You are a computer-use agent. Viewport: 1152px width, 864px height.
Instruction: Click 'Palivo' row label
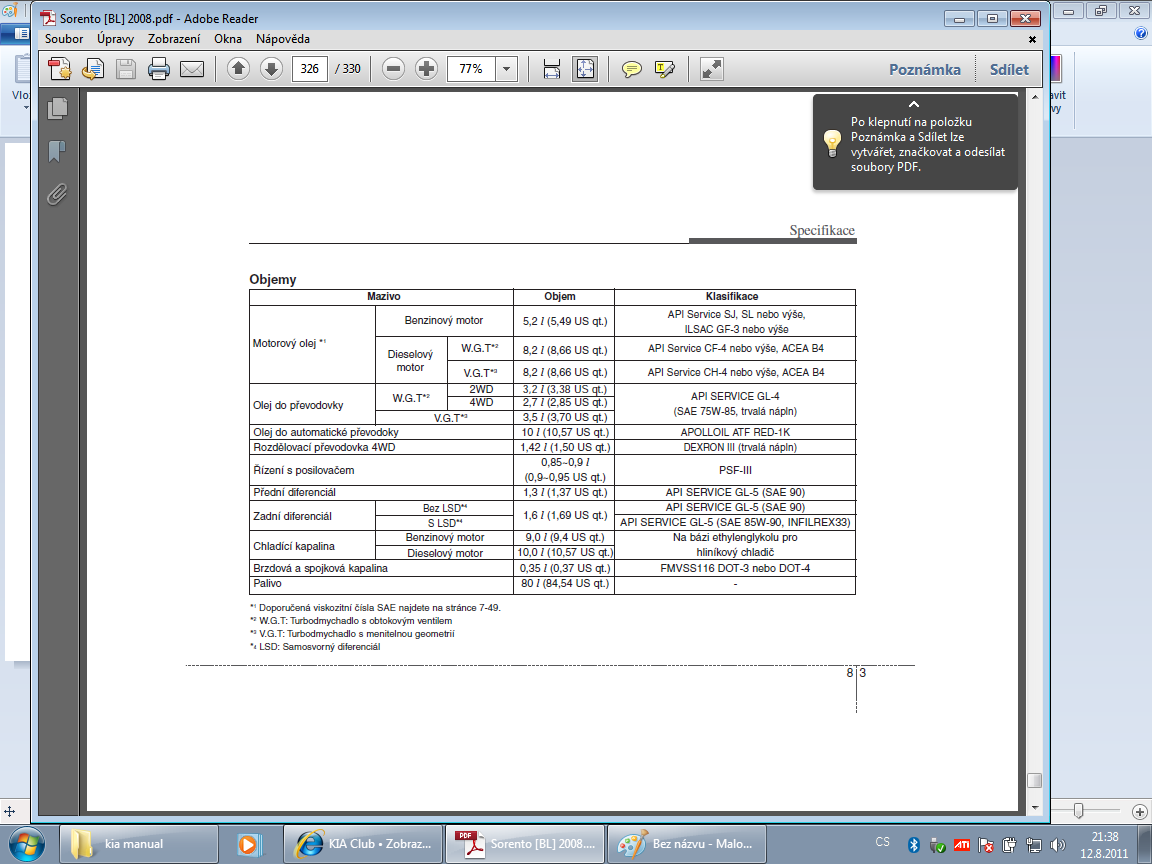(x=267, y=583)
